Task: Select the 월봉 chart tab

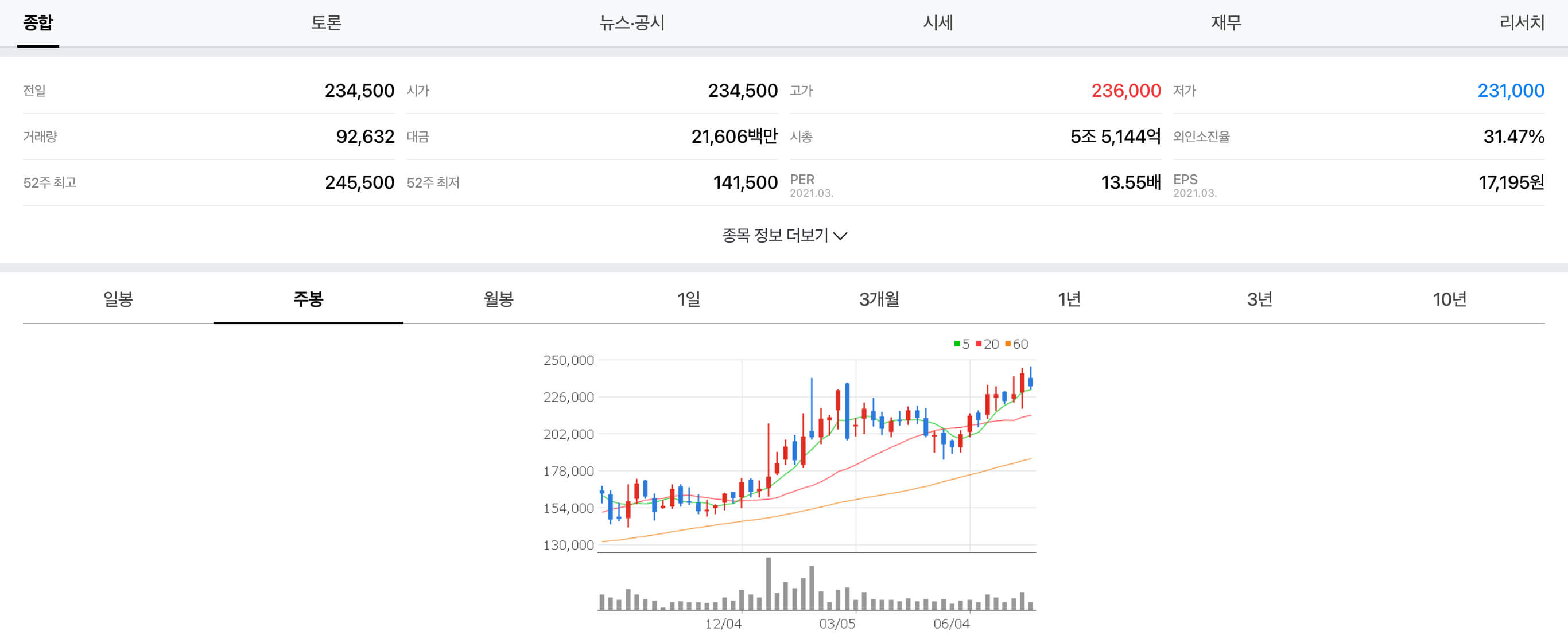Action: click(x=499, y=299)
